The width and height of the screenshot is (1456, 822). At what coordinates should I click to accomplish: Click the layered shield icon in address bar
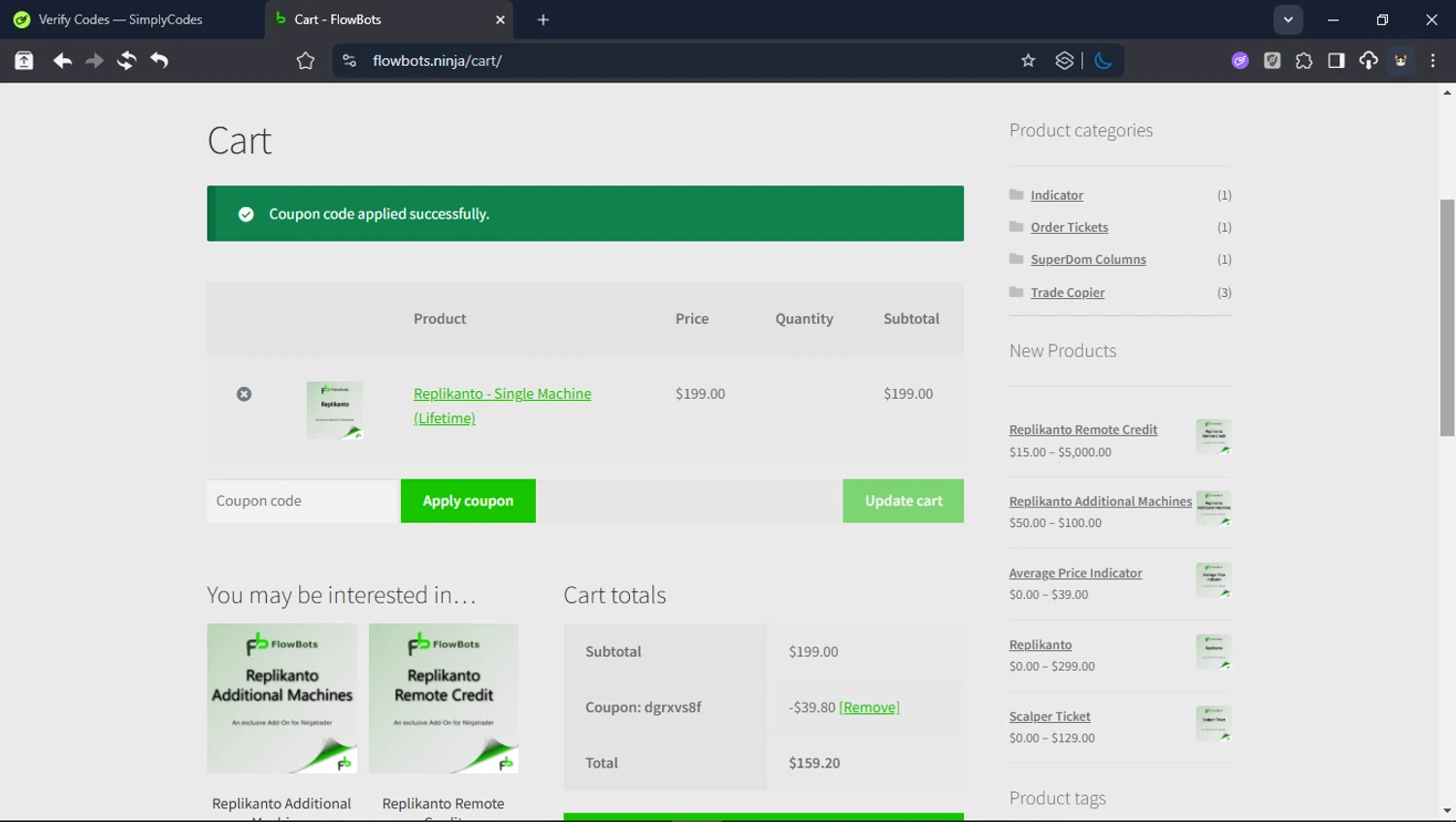point(1065,60)
